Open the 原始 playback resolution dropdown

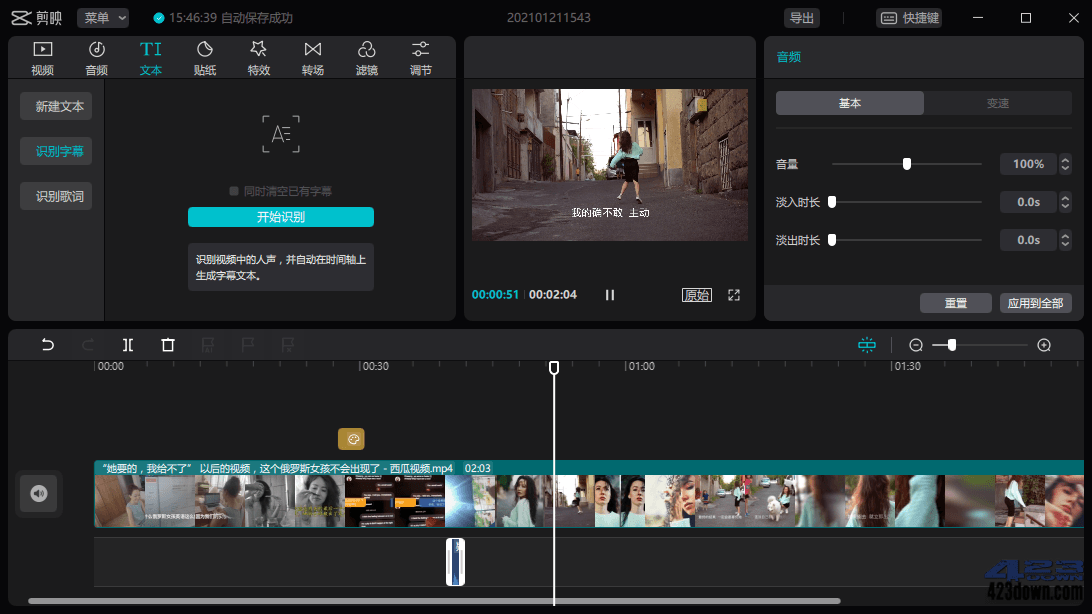click(697, 295)
